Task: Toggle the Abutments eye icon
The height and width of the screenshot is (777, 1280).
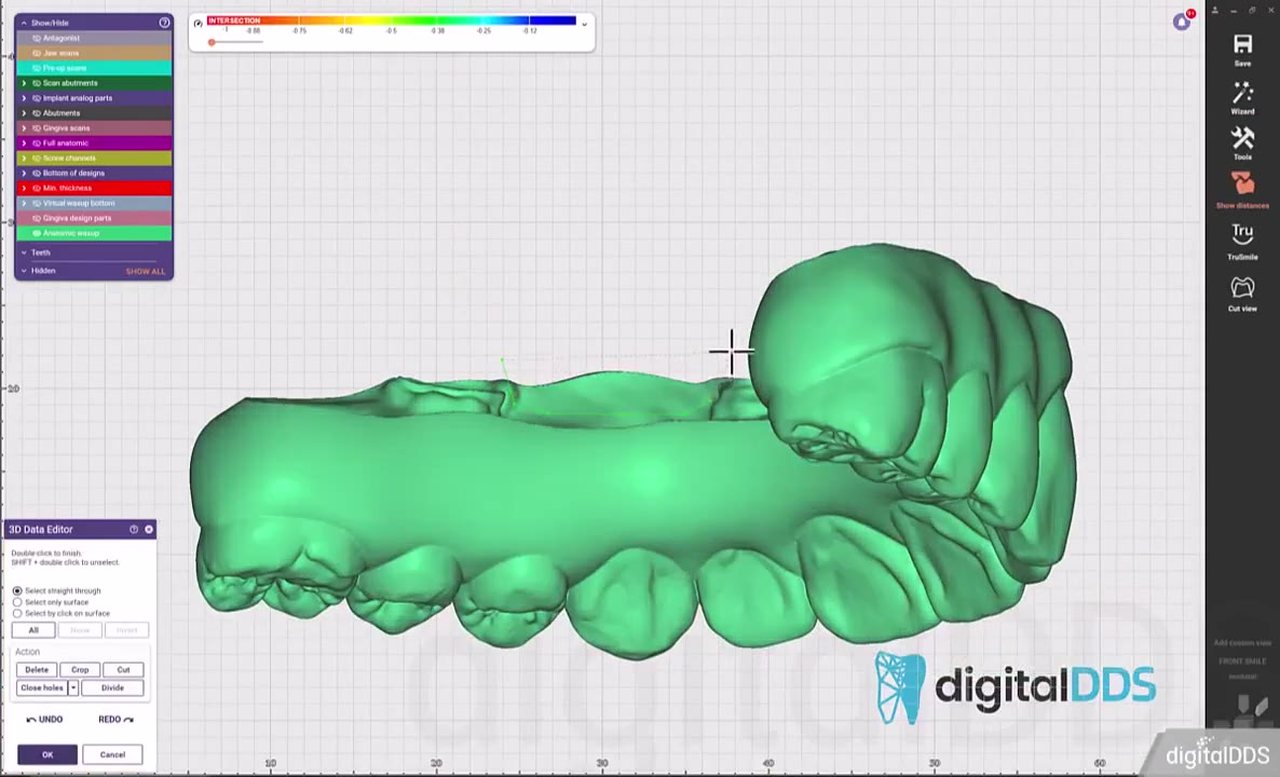Action: (x=37, y=113)
